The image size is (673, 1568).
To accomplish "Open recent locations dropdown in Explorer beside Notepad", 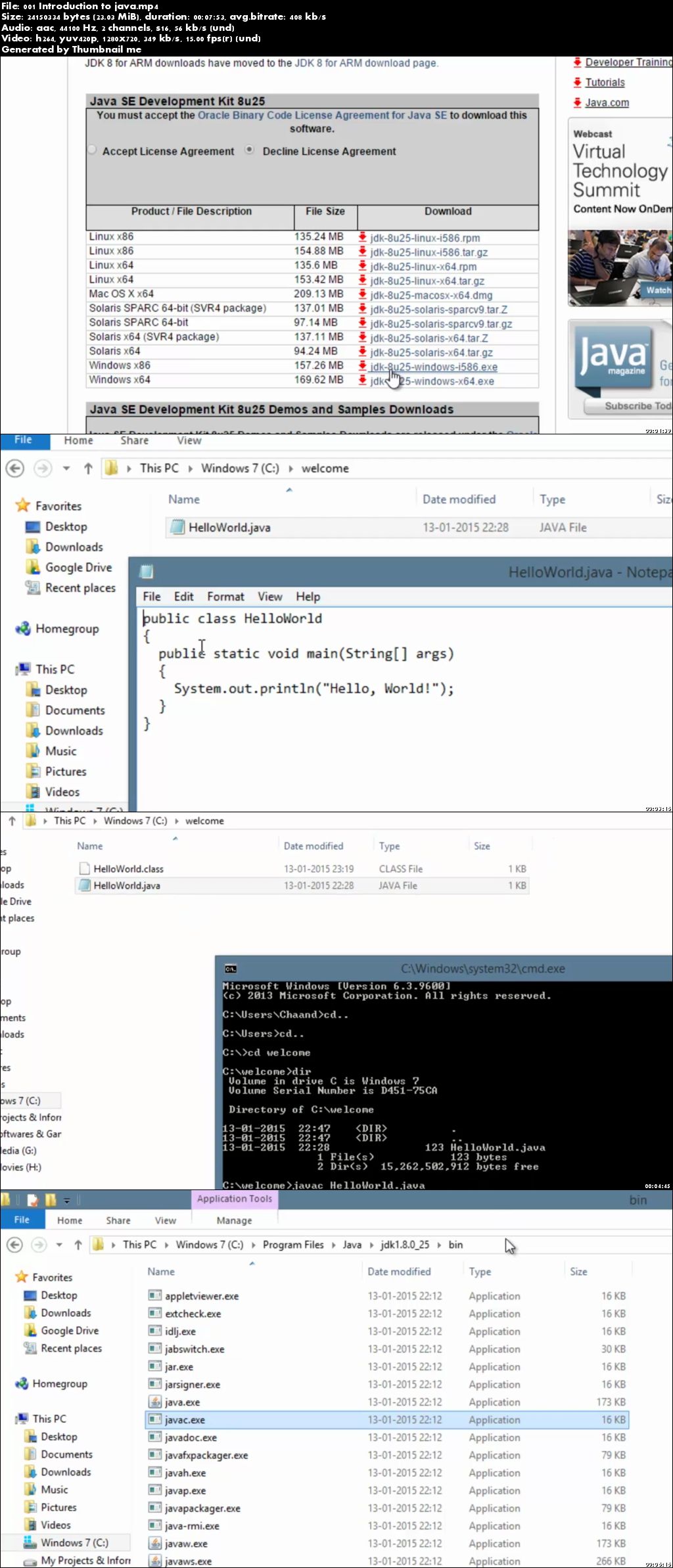I will tap(66, 469).
